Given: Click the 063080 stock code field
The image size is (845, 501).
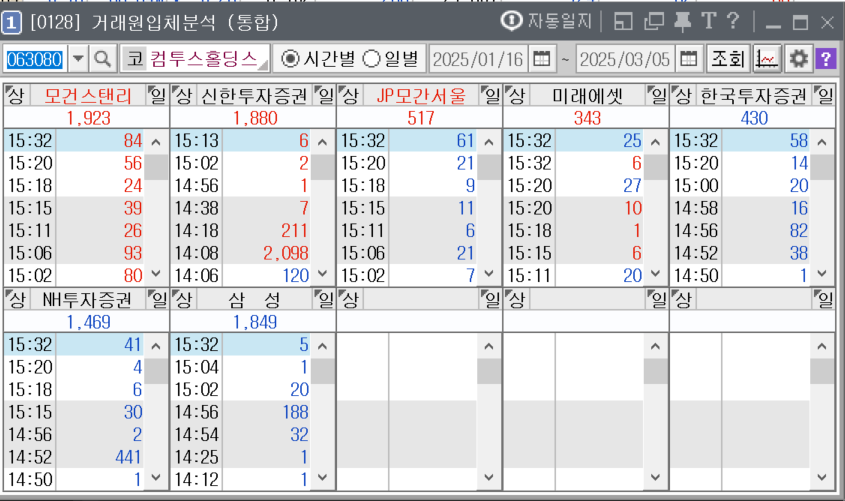Looking at the screenshot, I should pyautogui.click(x=35, y=59).
